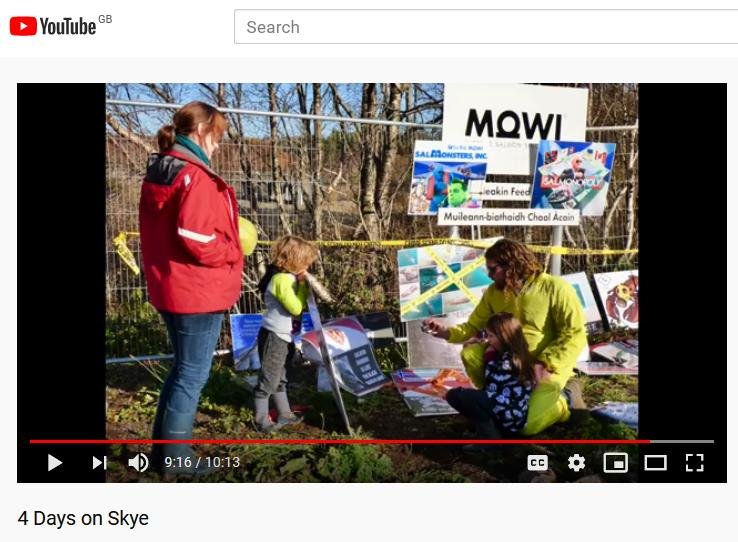
Task: Select the video title 4 Days on Skye
Action: point(83,518)
